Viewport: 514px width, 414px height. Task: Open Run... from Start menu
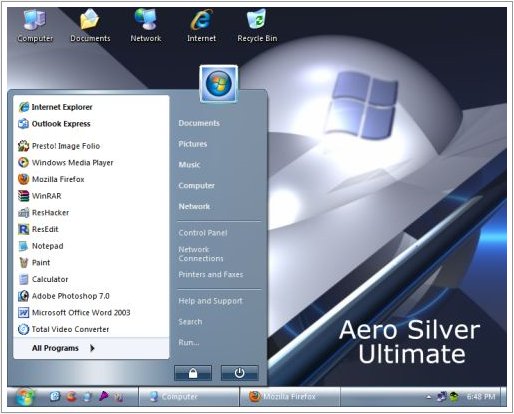point(189,342)
